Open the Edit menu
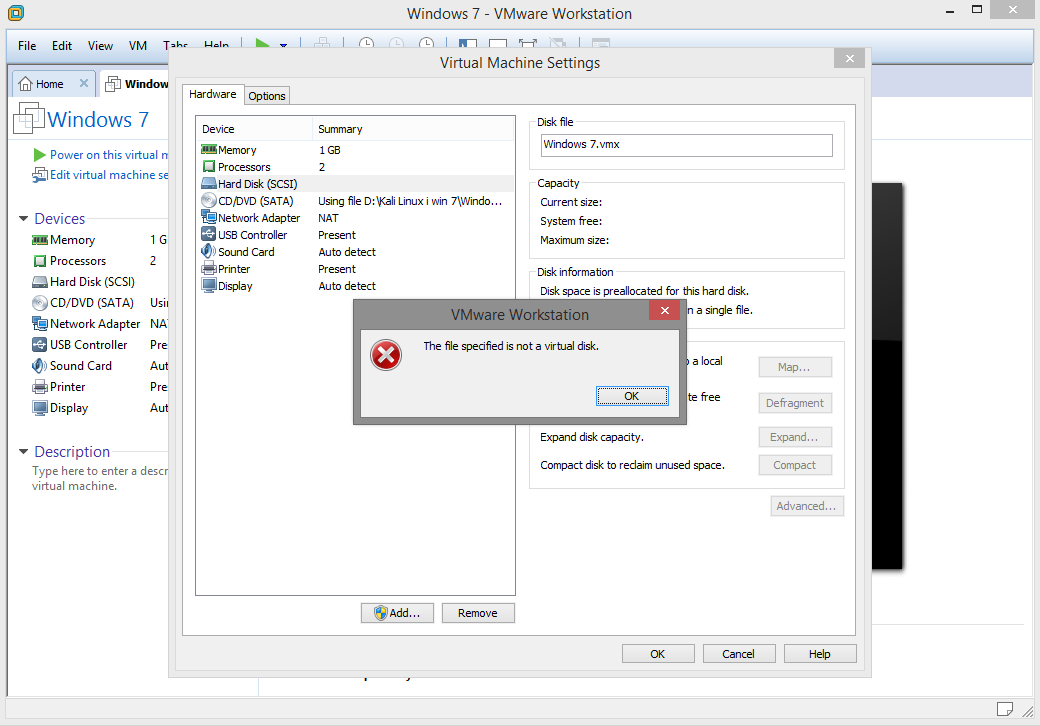The width and height of the screenshot is (1040, 726). 62,46
